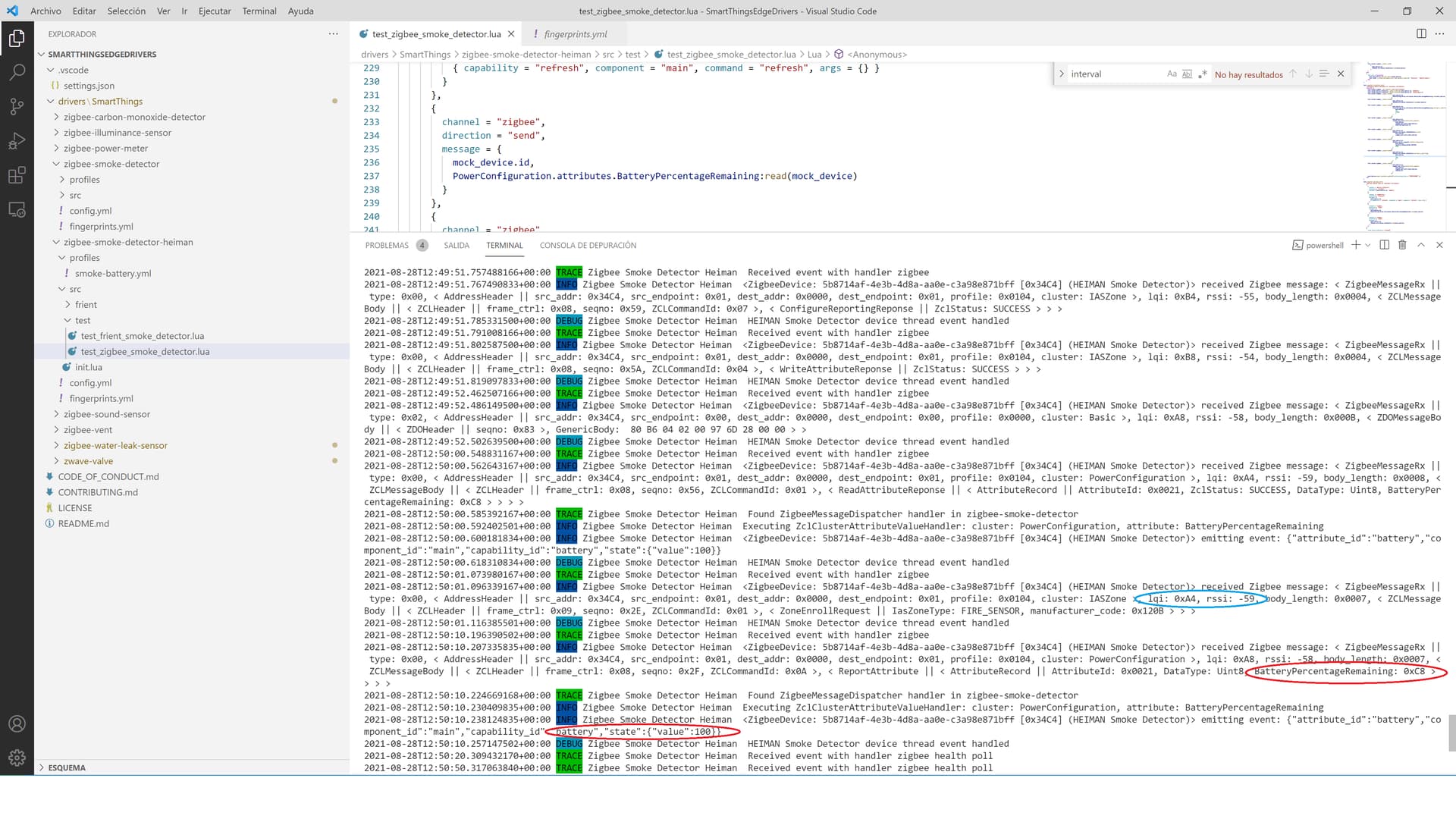The image size is (1456, 819).
Task: Collapse the zigbee-smoke-detector-heiman folder
Action: 128,242
